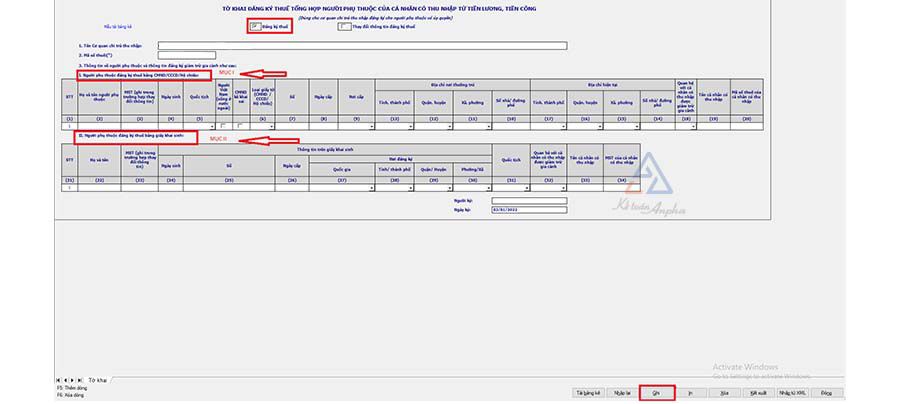Switch to the "Tờ khai" sheet tab
Screen dimensions: 900x404
pyautogui.click(x=98, y=380)
